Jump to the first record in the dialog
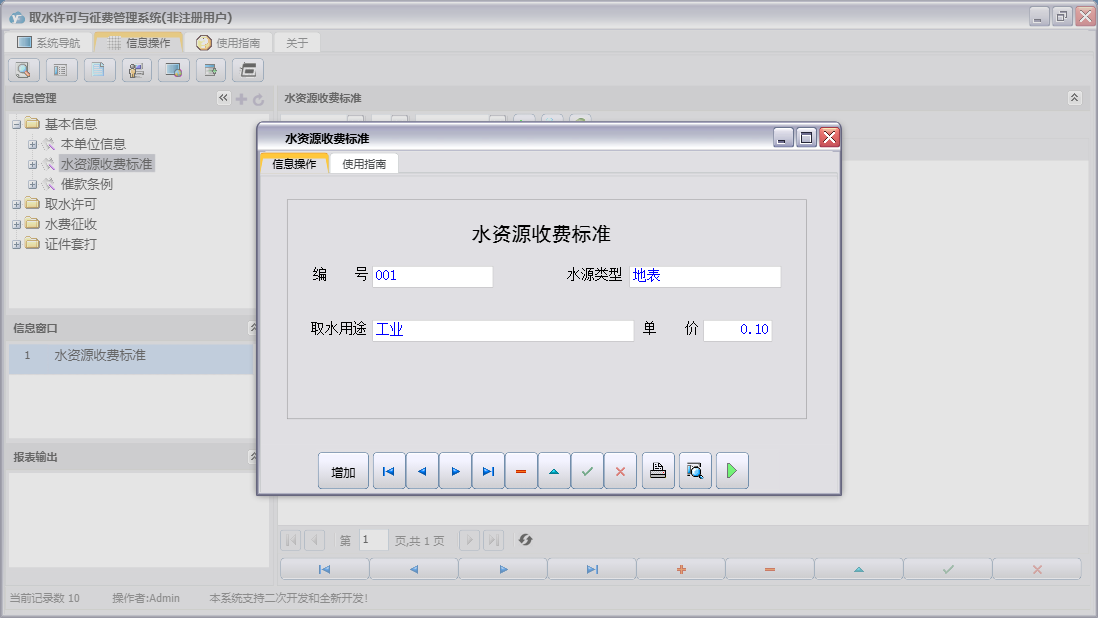 click(389, 471)
